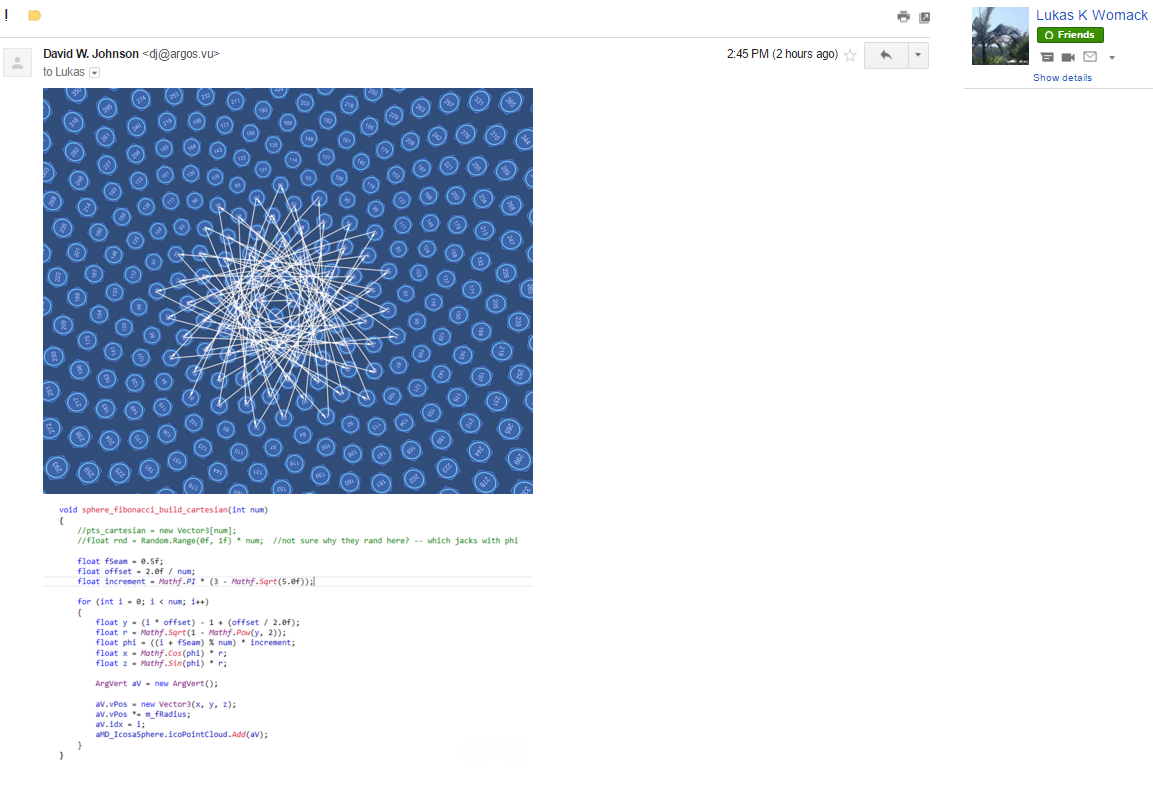Viewport: 1153px width, 802px height.
Task: Open the code snippet screenshot attachment
Action: (x=288, y=632)
